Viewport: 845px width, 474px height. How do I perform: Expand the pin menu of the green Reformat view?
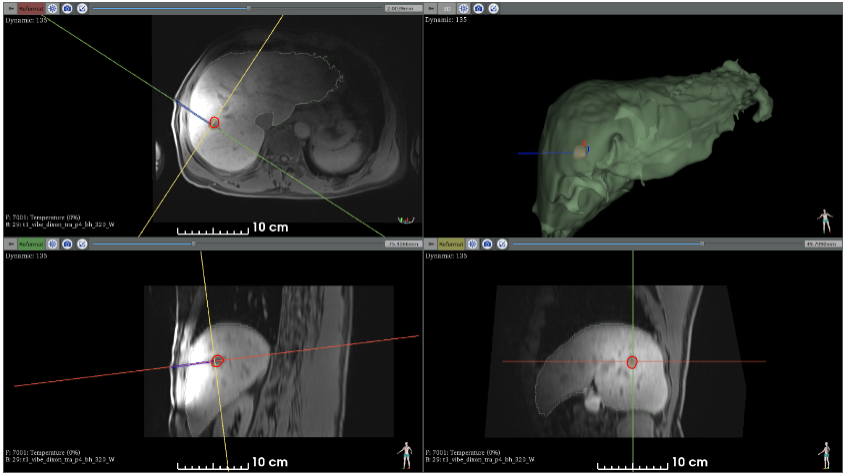tap(10, 243)
